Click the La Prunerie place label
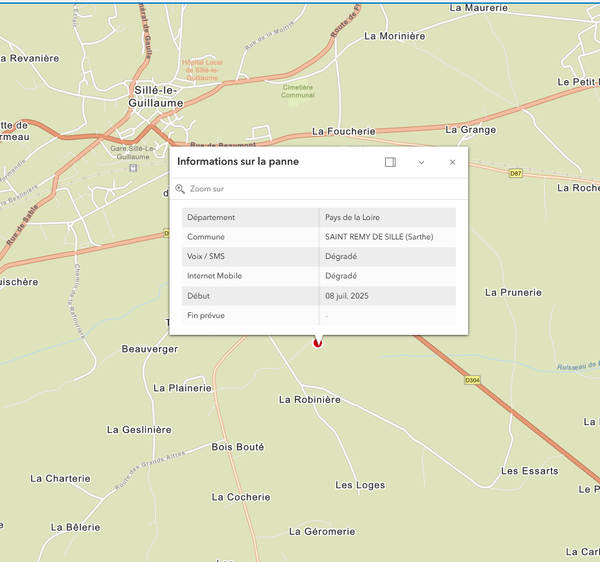 [x=514, y=292]
